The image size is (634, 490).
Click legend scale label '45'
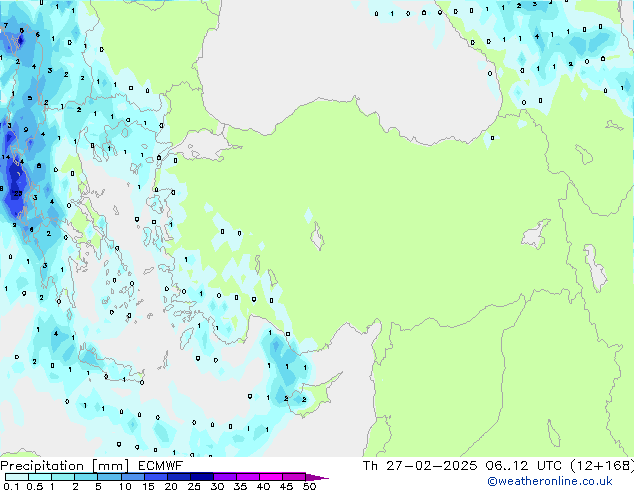pos(286,486)
